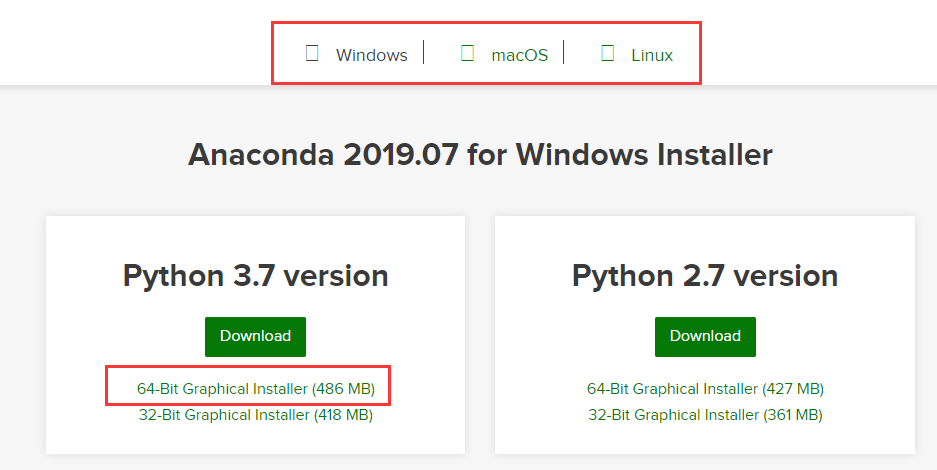Select the 'Python 3.7 version' heading
Image resolution: width=937 pixels, height=470 pixels.
[256, 276]
